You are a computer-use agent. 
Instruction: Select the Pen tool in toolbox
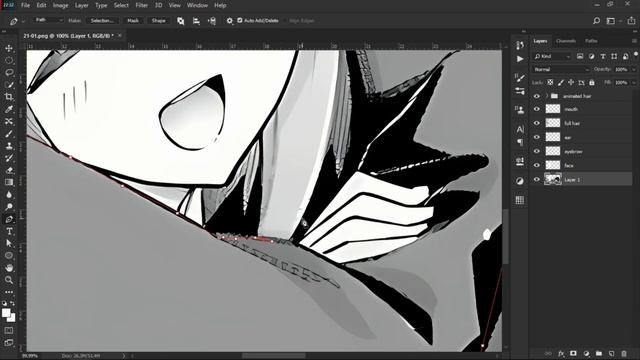[9, 219]
